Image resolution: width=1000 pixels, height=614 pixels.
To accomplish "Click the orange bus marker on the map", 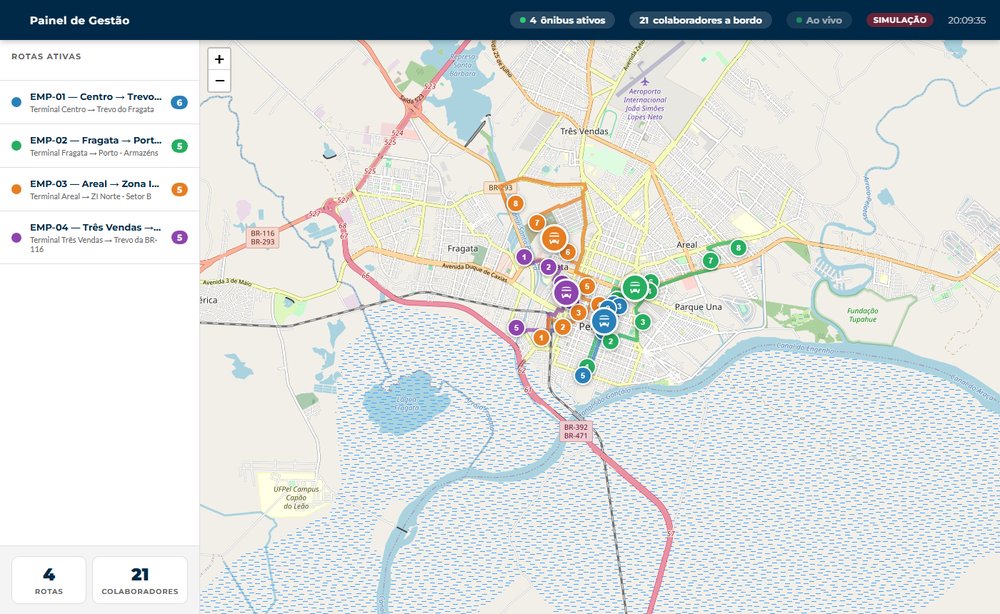I will click(554, 240).
